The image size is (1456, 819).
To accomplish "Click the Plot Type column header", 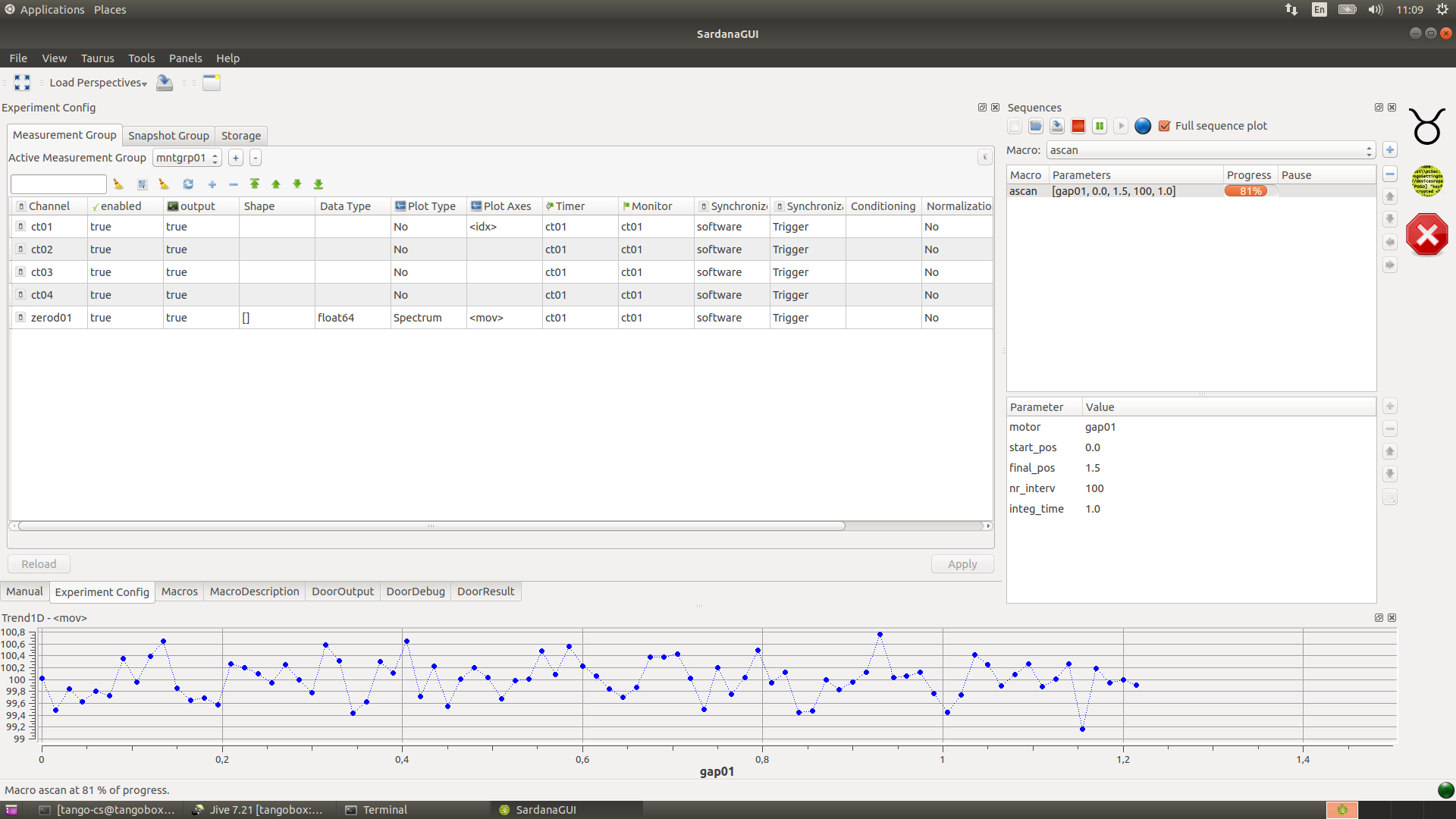I will click(428, 206).
